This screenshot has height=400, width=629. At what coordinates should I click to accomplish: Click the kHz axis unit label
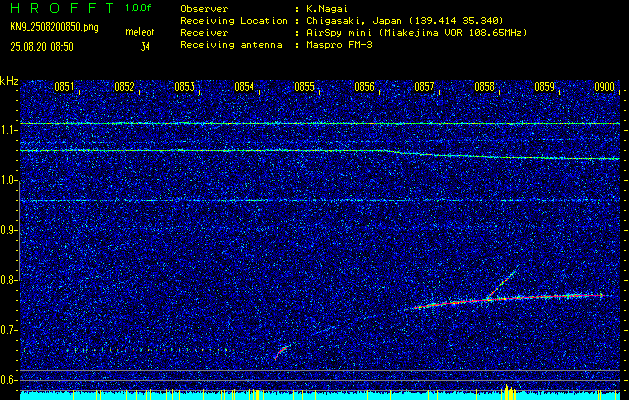coord(9,81)
